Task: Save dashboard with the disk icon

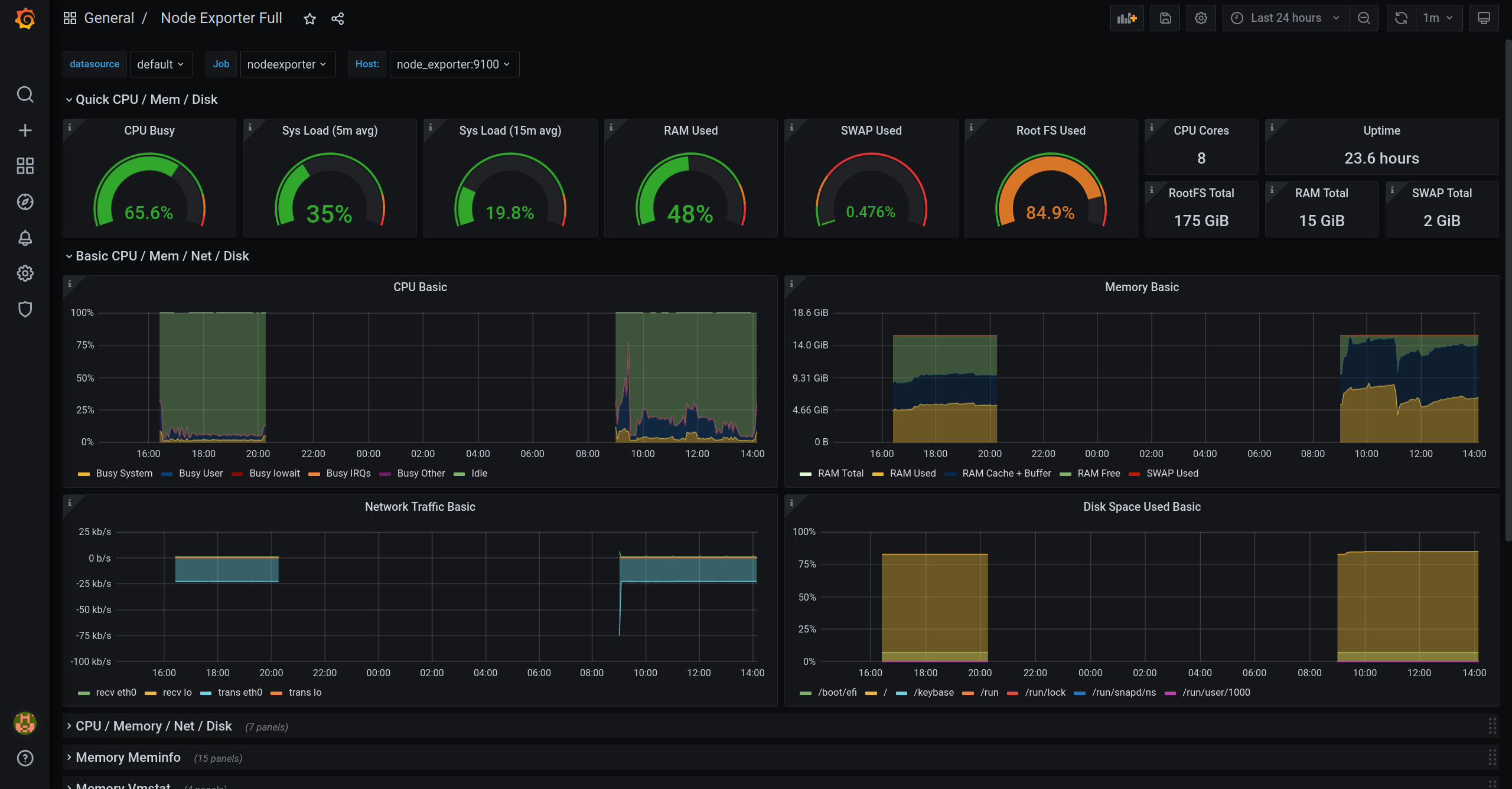Action: 1165,18
